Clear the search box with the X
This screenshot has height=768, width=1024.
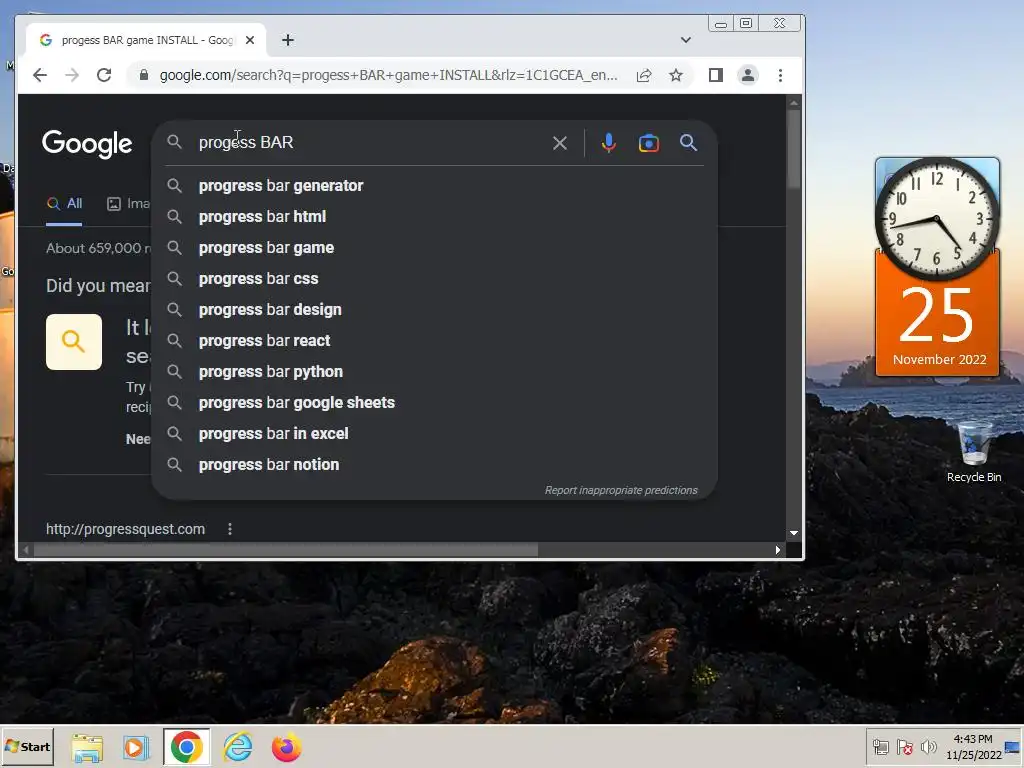pyautogui.click(x=560, y=143)
